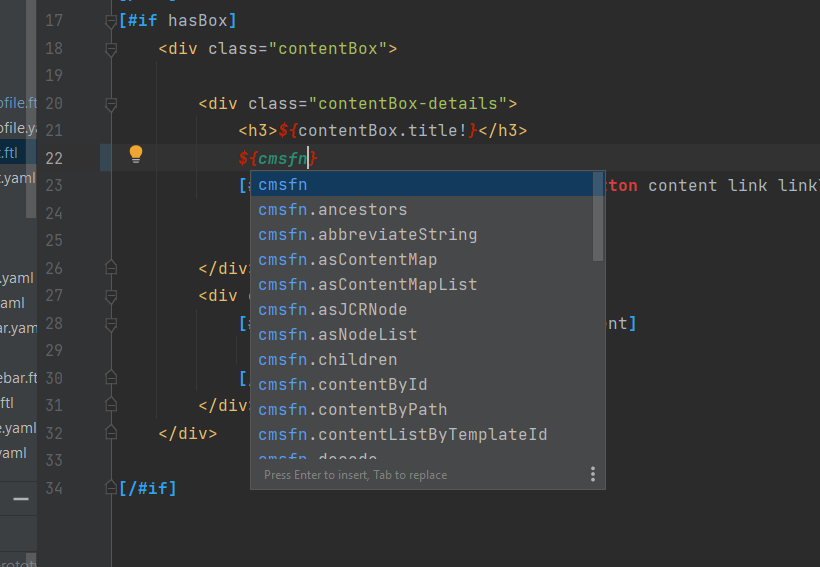The height and width of the screenshot is (567, 820).
Task: Select the highlighted cmsfn completion entry
Action: point(283,185)
